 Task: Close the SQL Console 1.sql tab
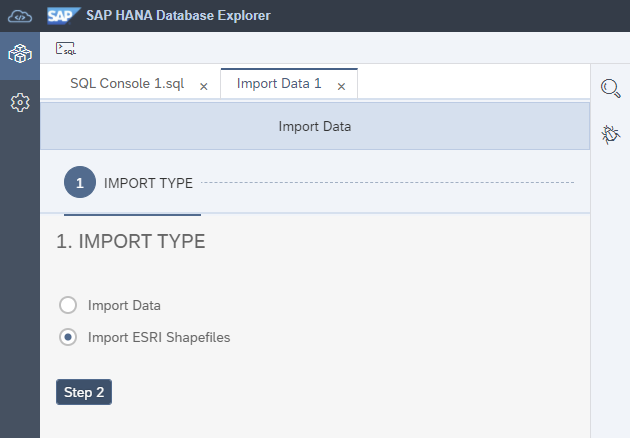204,86
